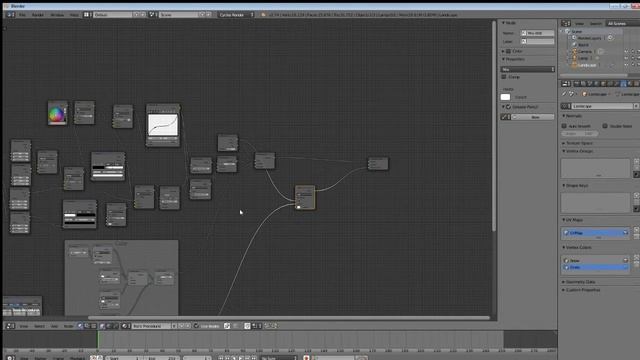The image size is (640, 360).
Task: Open node editor type selector icon
Action: (x=11, y=326)
